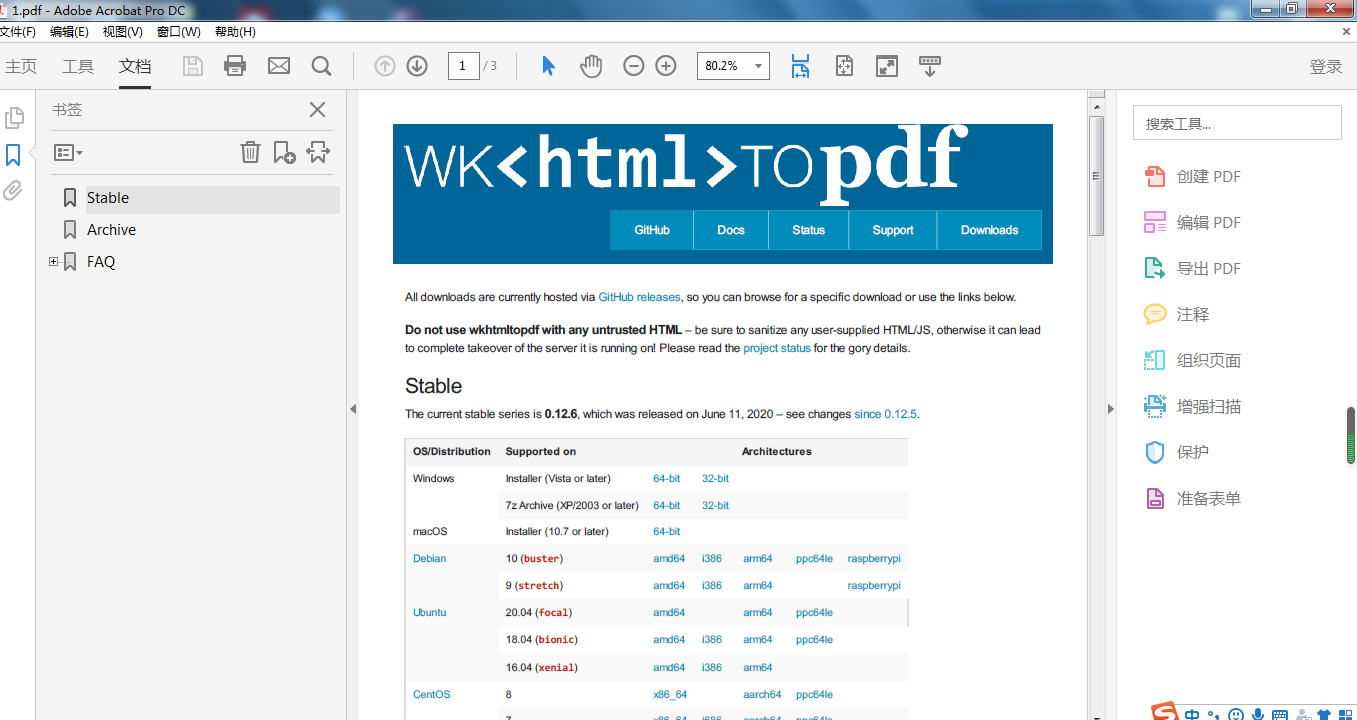
Task: Go to previous page arrow icon
Action: click(385, 66)
